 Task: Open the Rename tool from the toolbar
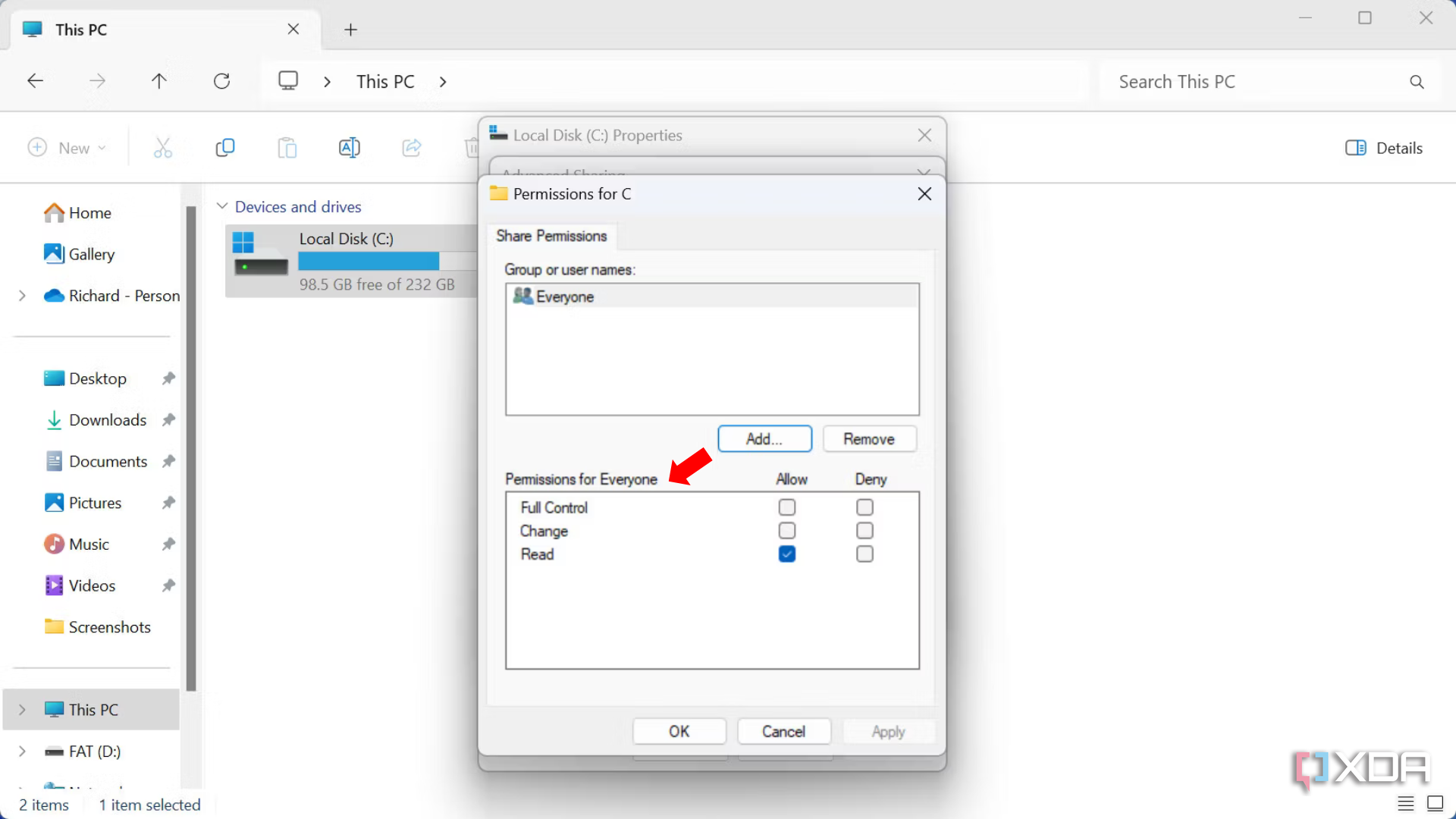pyautogui.click(x=350, y=147)
